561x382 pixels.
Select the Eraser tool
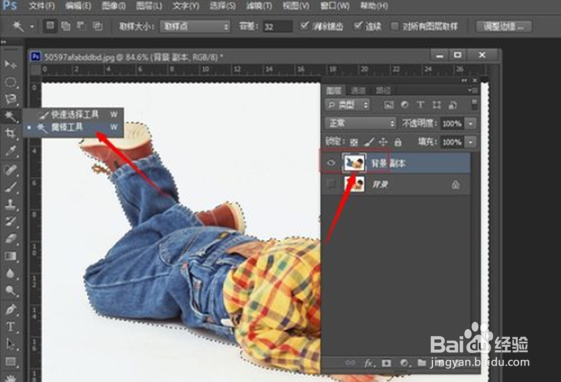[10, 239]
